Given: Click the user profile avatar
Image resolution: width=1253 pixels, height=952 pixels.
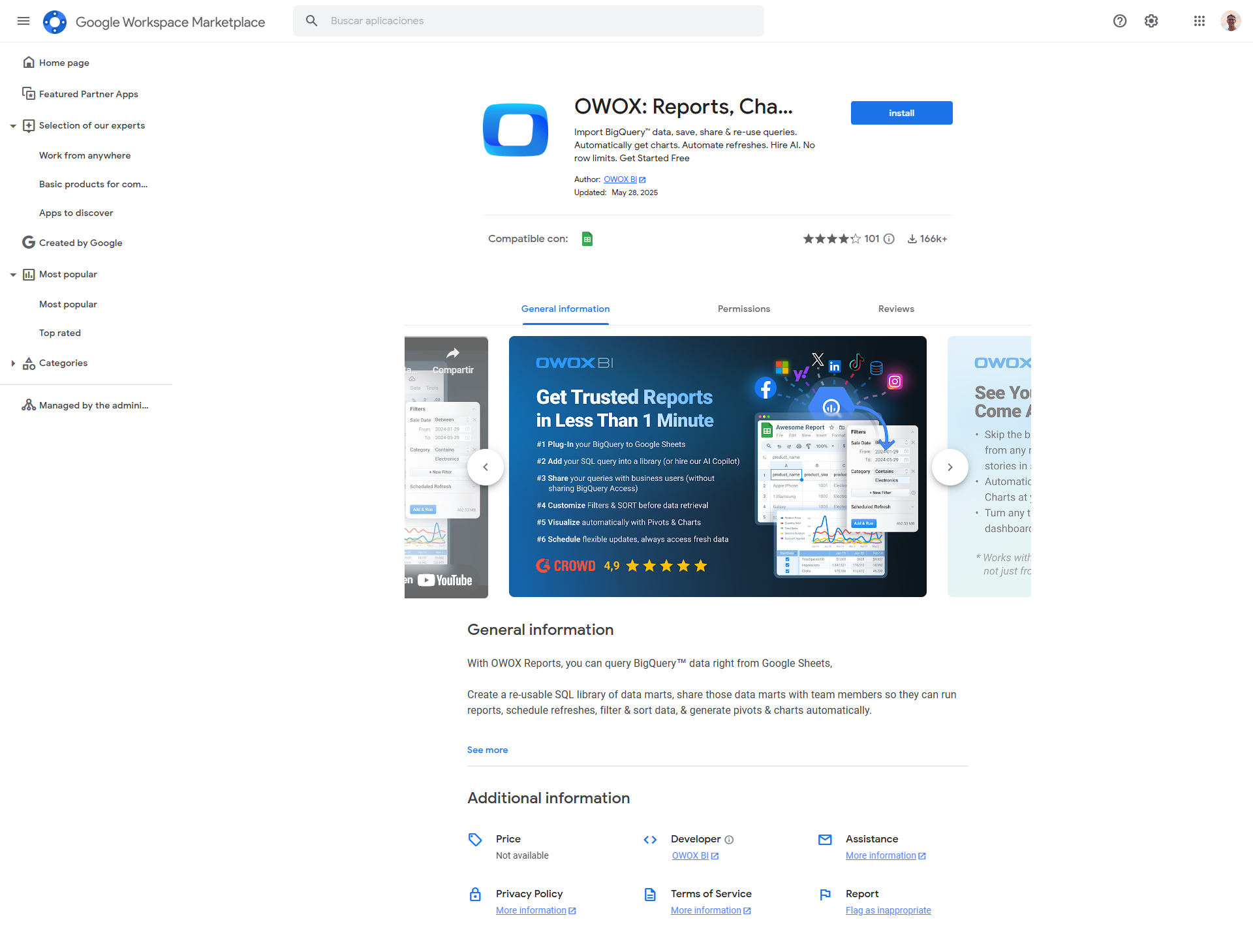Looking at the screenshot, I should tap(1231, 21).
